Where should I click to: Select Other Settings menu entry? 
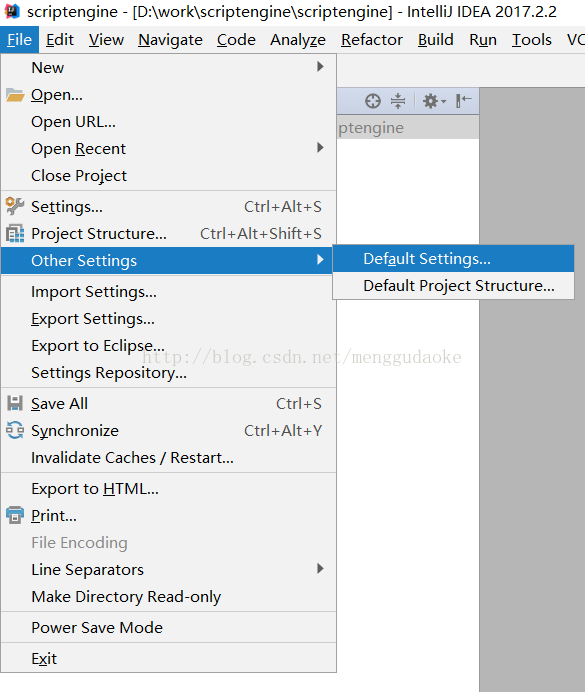[166, 260]
